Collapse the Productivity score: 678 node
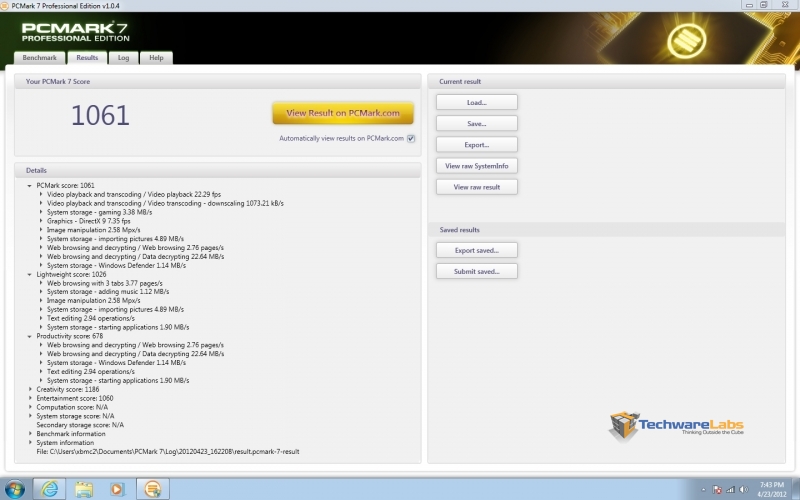 (x=30, y=336)
